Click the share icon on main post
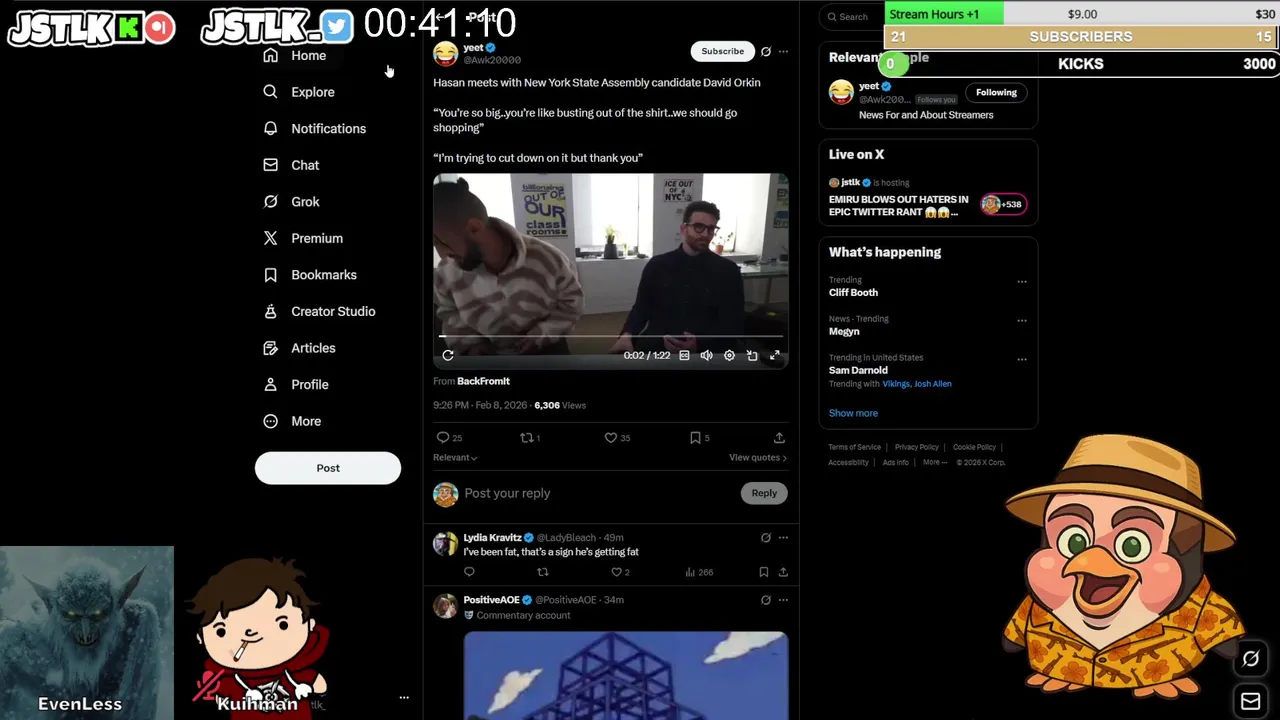This screenshot has height=720, width=1280. (779, 437)
